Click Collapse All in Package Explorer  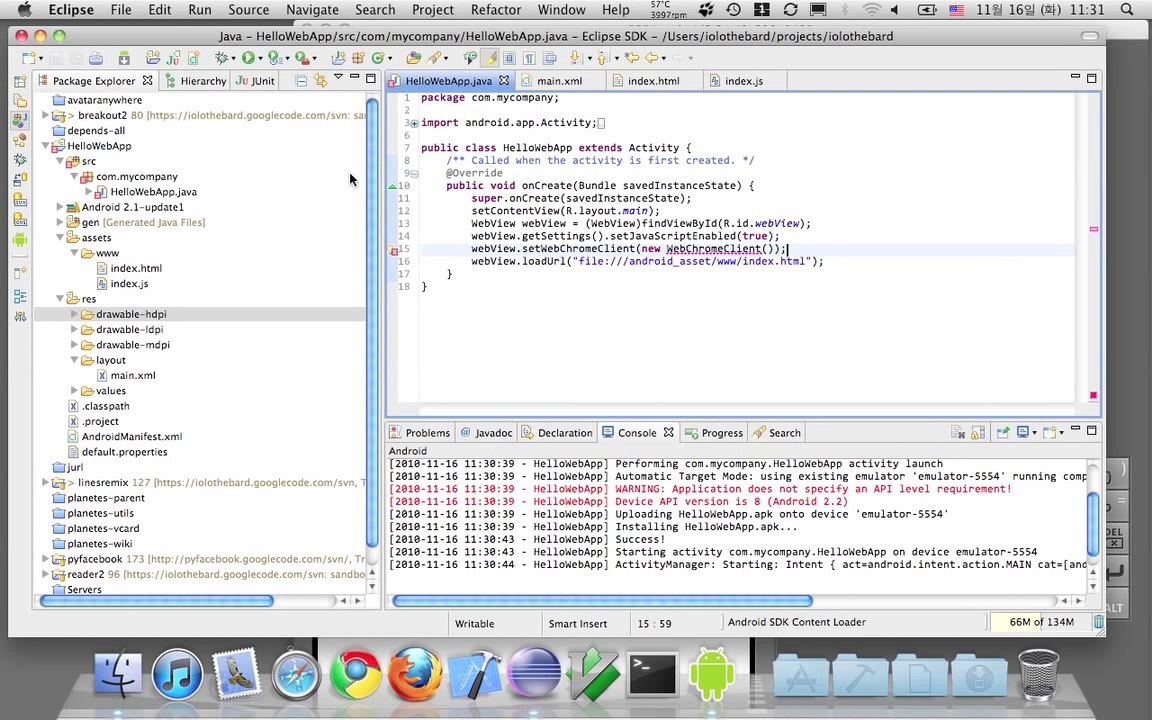pos(301,81)
